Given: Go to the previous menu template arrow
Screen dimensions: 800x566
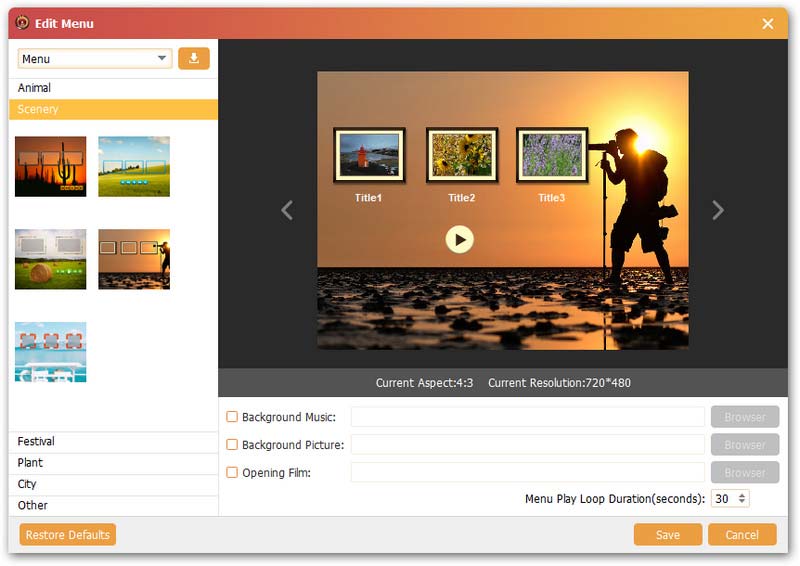Looking at the screenshot, I should 287,210.
